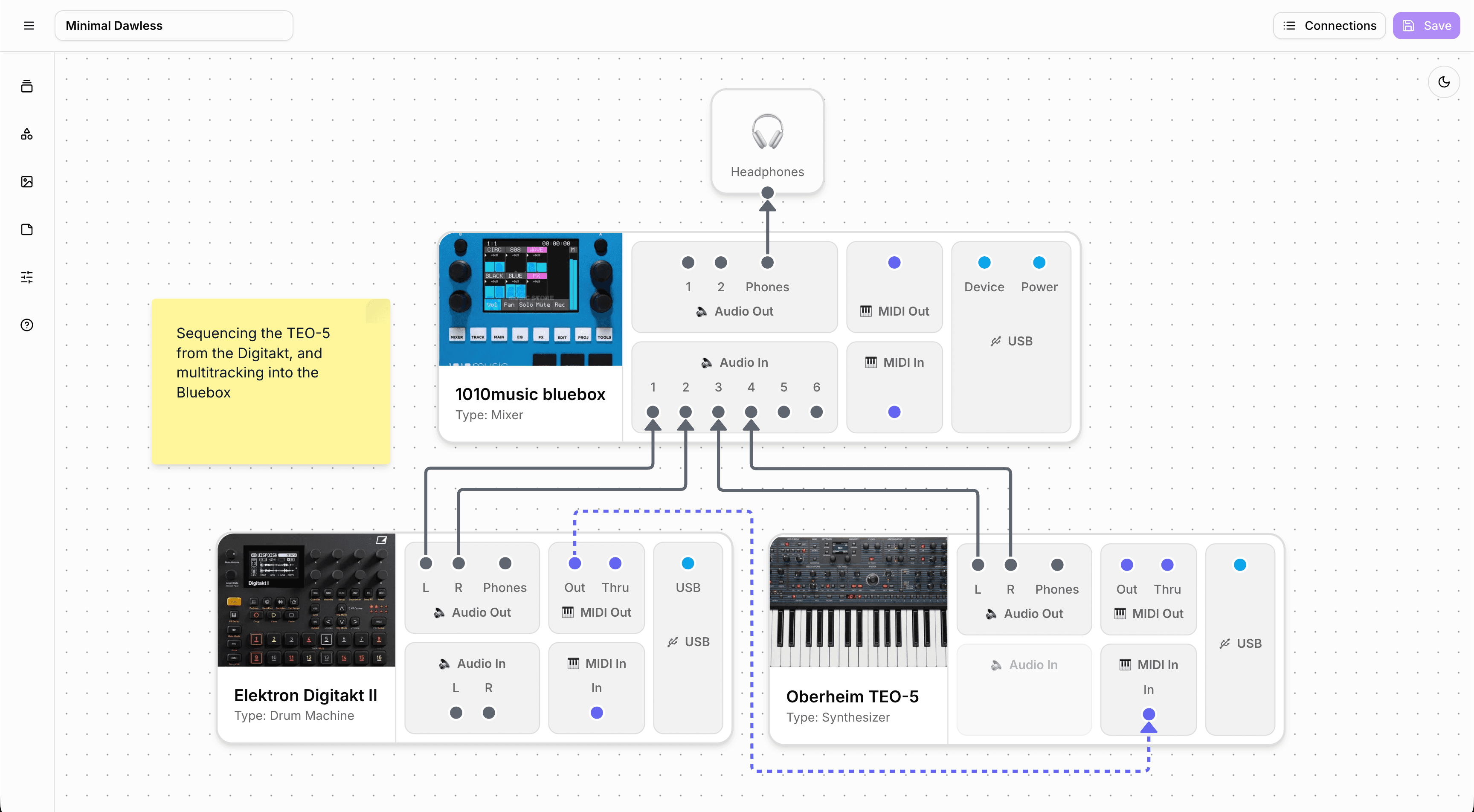Select the Headphones node
The height and width of the screenshot is (812, 1474).
click(767, 141)
